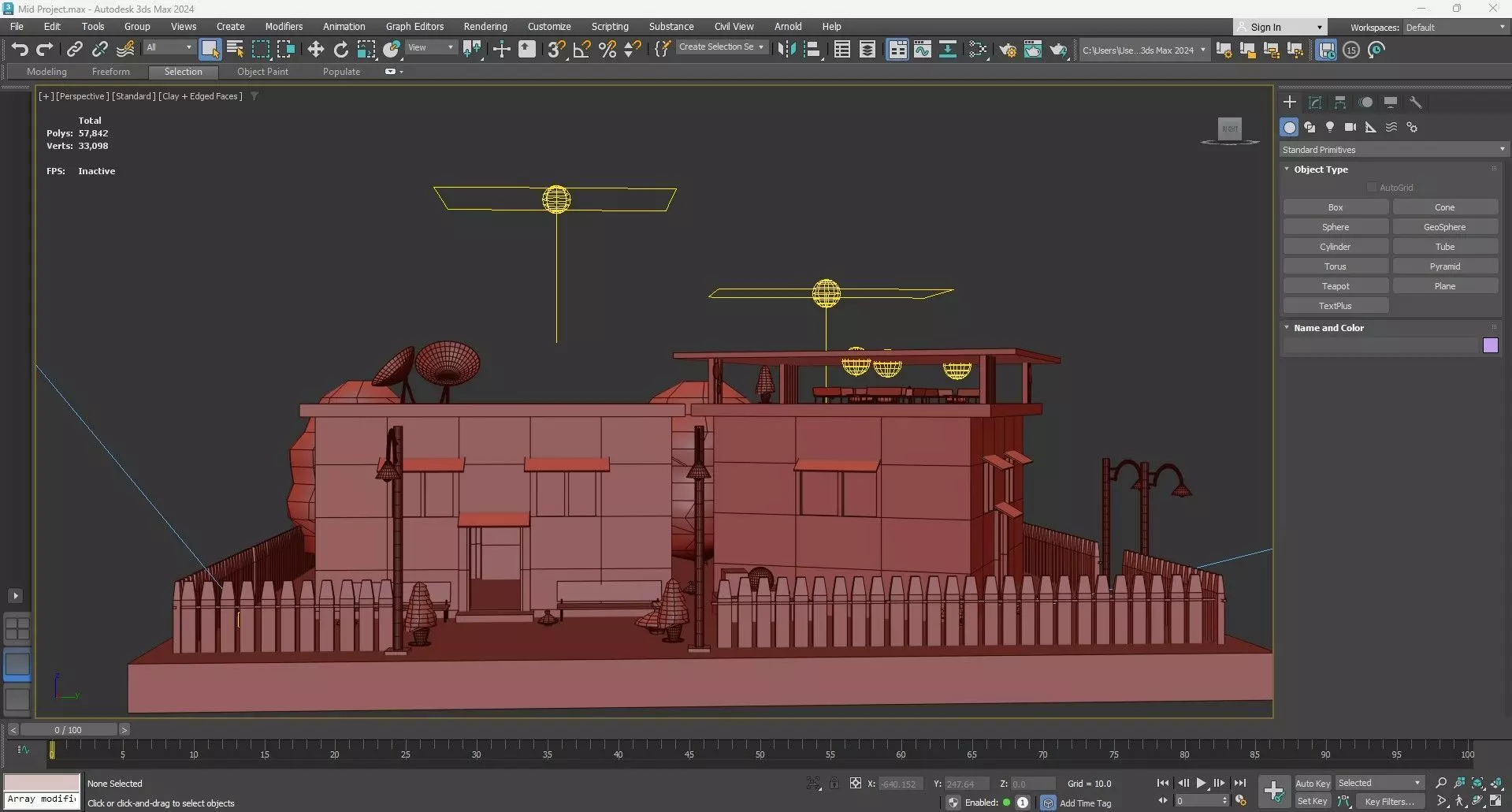The height and width of the screenshot is (812, 1512).
Task: Open the Standard Primitives dropdown
Action: (1393, 150)
